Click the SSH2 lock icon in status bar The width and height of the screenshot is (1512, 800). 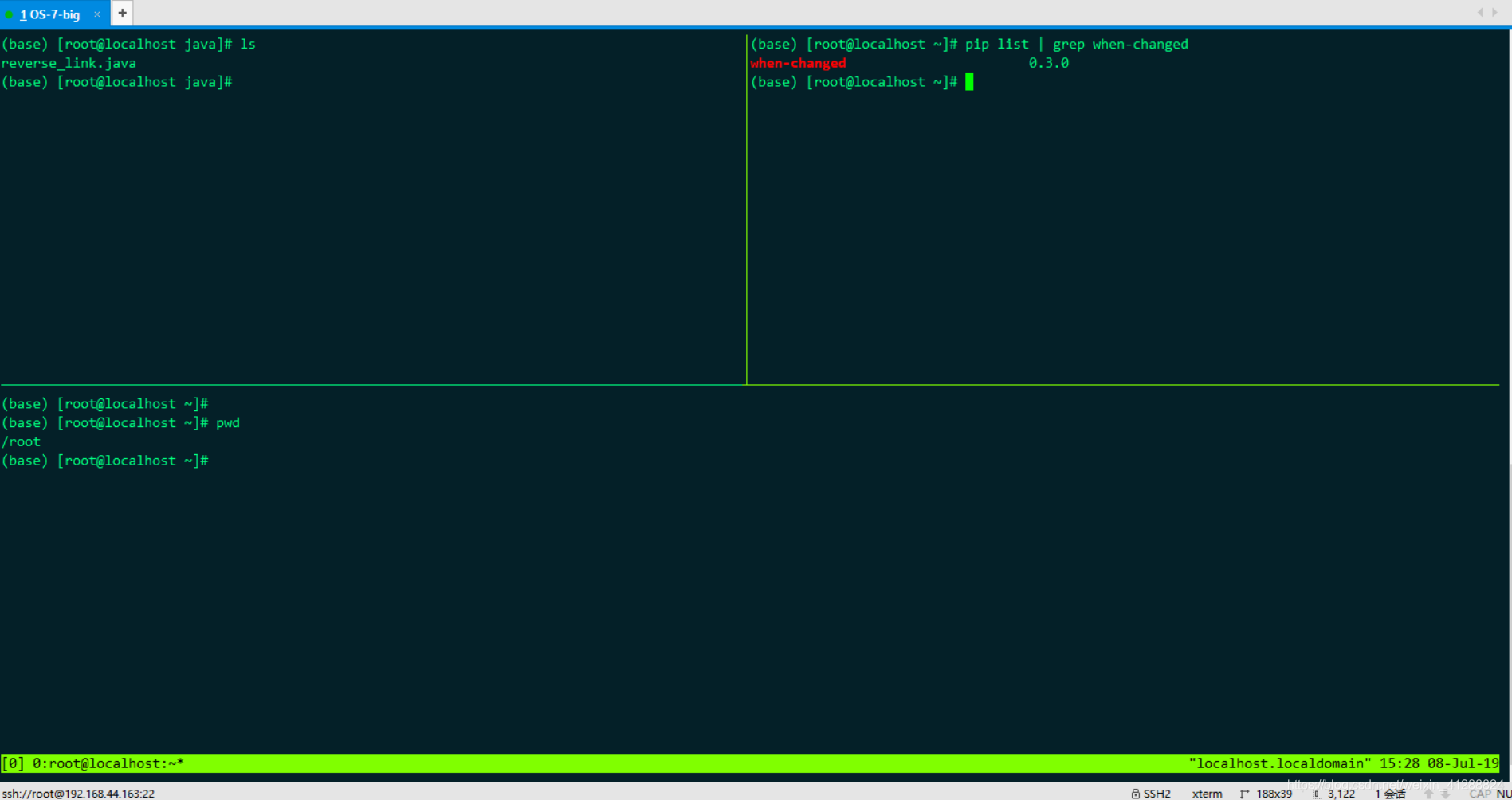tap(1135, 794)
